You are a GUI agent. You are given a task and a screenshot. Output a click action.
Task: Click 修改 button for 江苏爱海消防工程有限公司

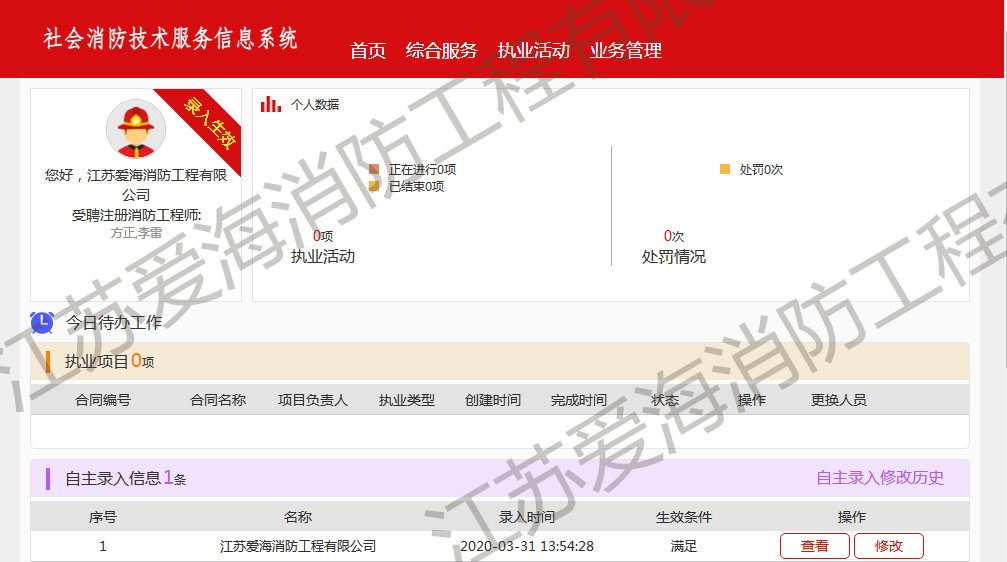point(889,546)
